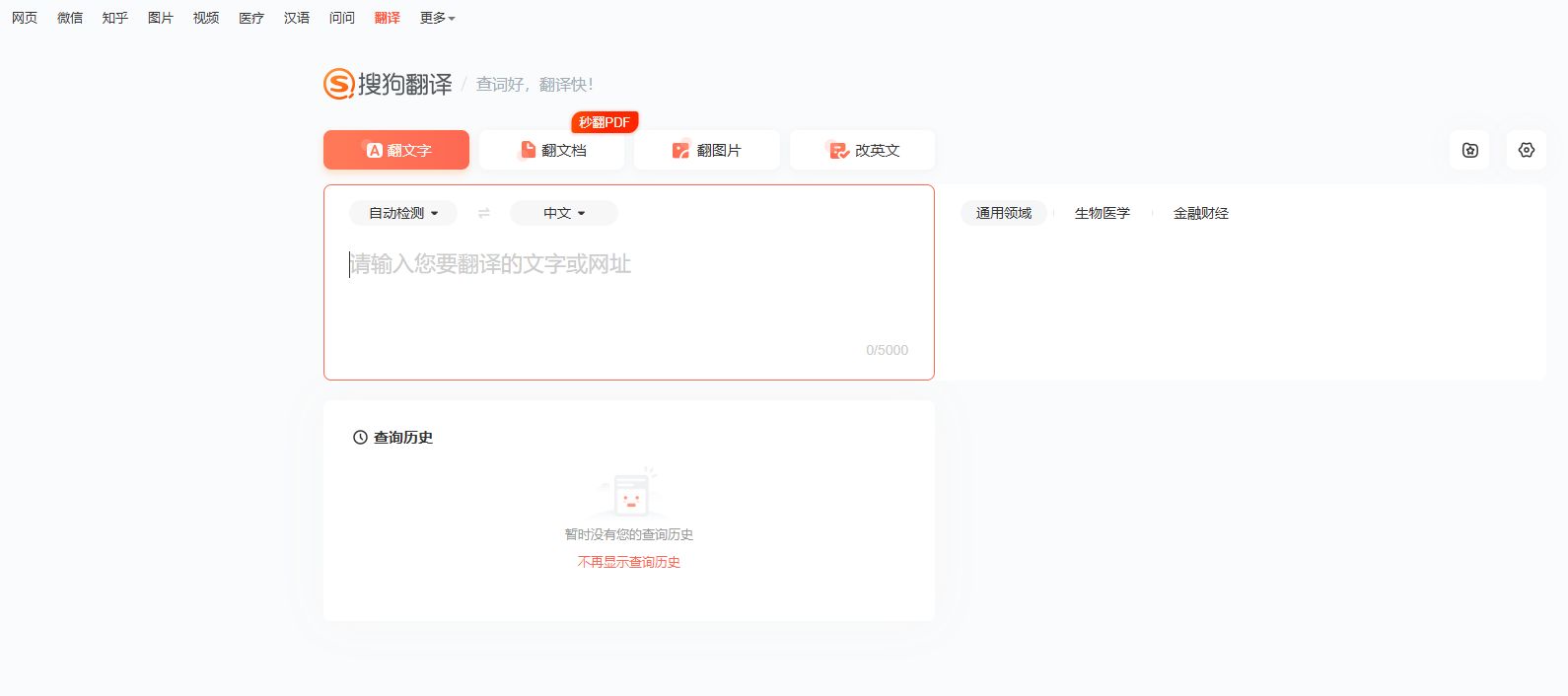Select the 通用领域 domain option
The height and width of the screenshot is (696, 1568).
pos(1004,213)
